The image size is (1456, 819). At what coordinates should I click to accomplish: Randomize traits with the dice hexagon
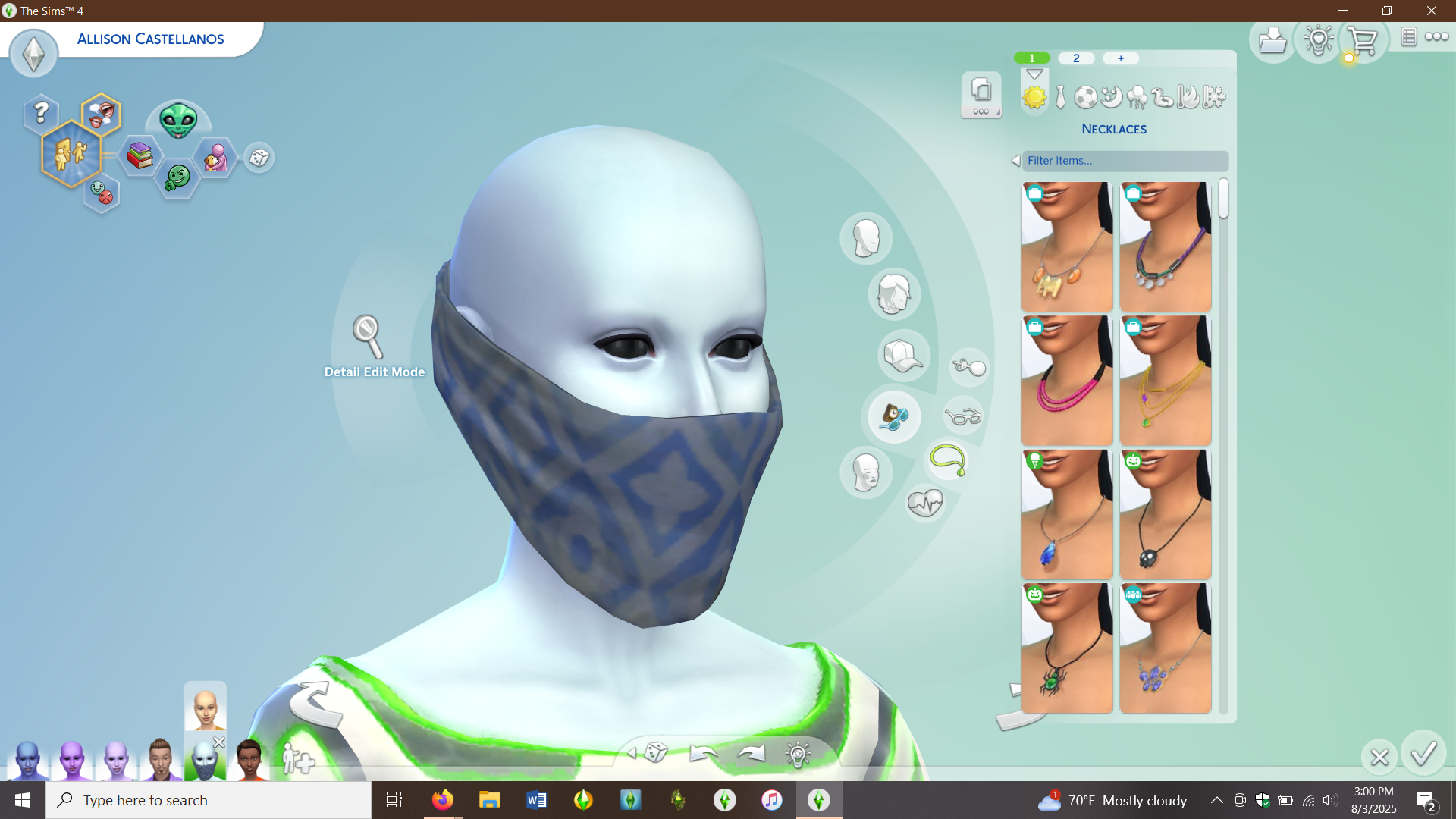259,158
